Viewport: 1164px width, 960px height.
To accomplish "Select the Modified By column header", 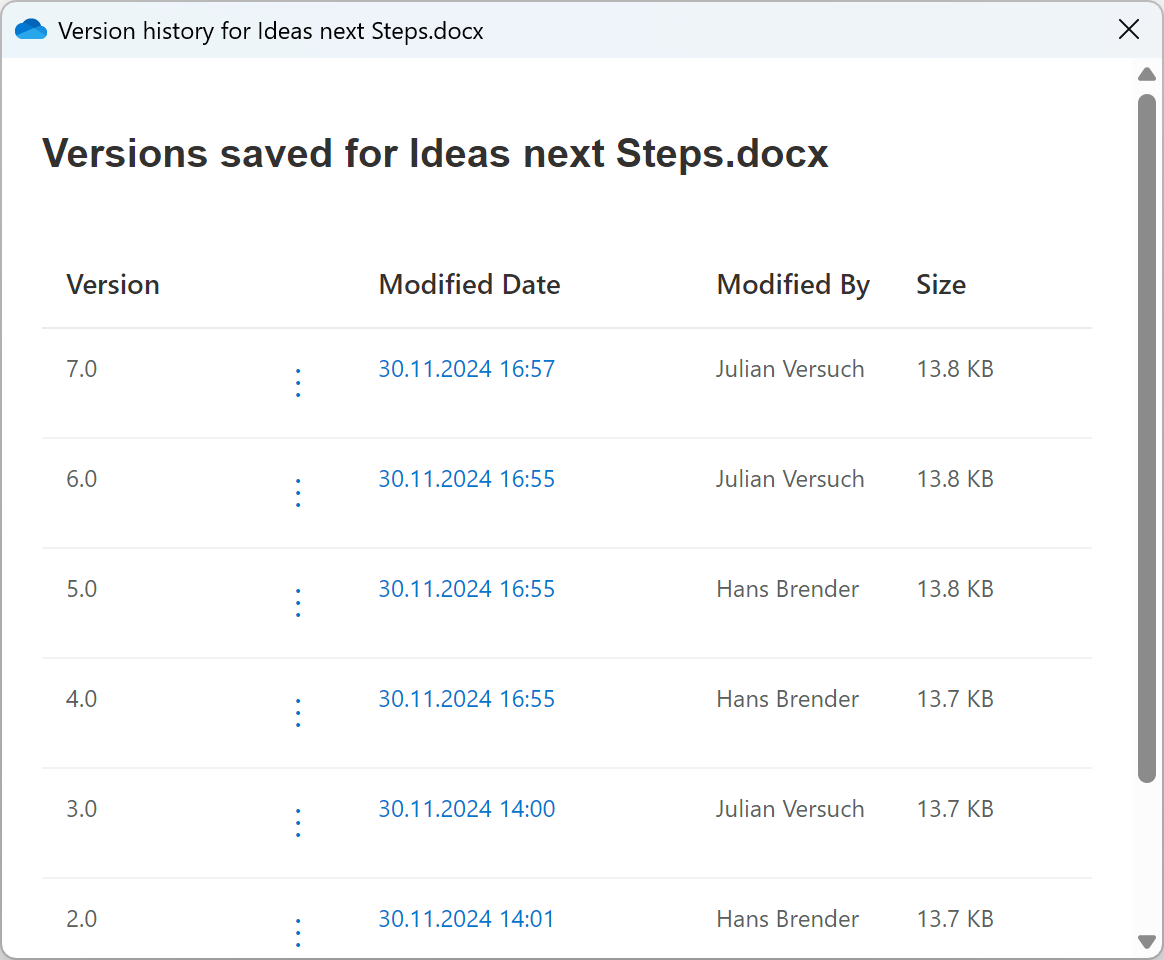I will pyautogui.click(x=792, y=284).
